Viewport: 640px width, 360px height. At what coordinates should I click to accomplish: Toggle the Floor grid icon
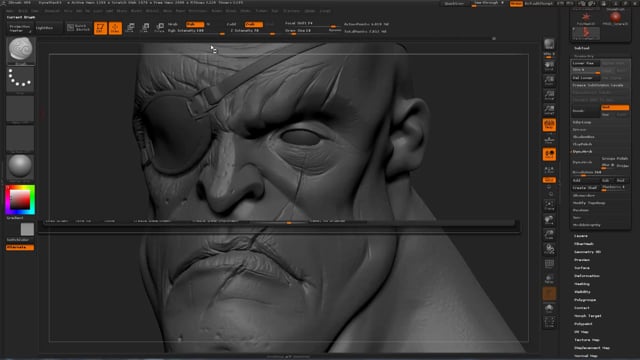(549, 140)
